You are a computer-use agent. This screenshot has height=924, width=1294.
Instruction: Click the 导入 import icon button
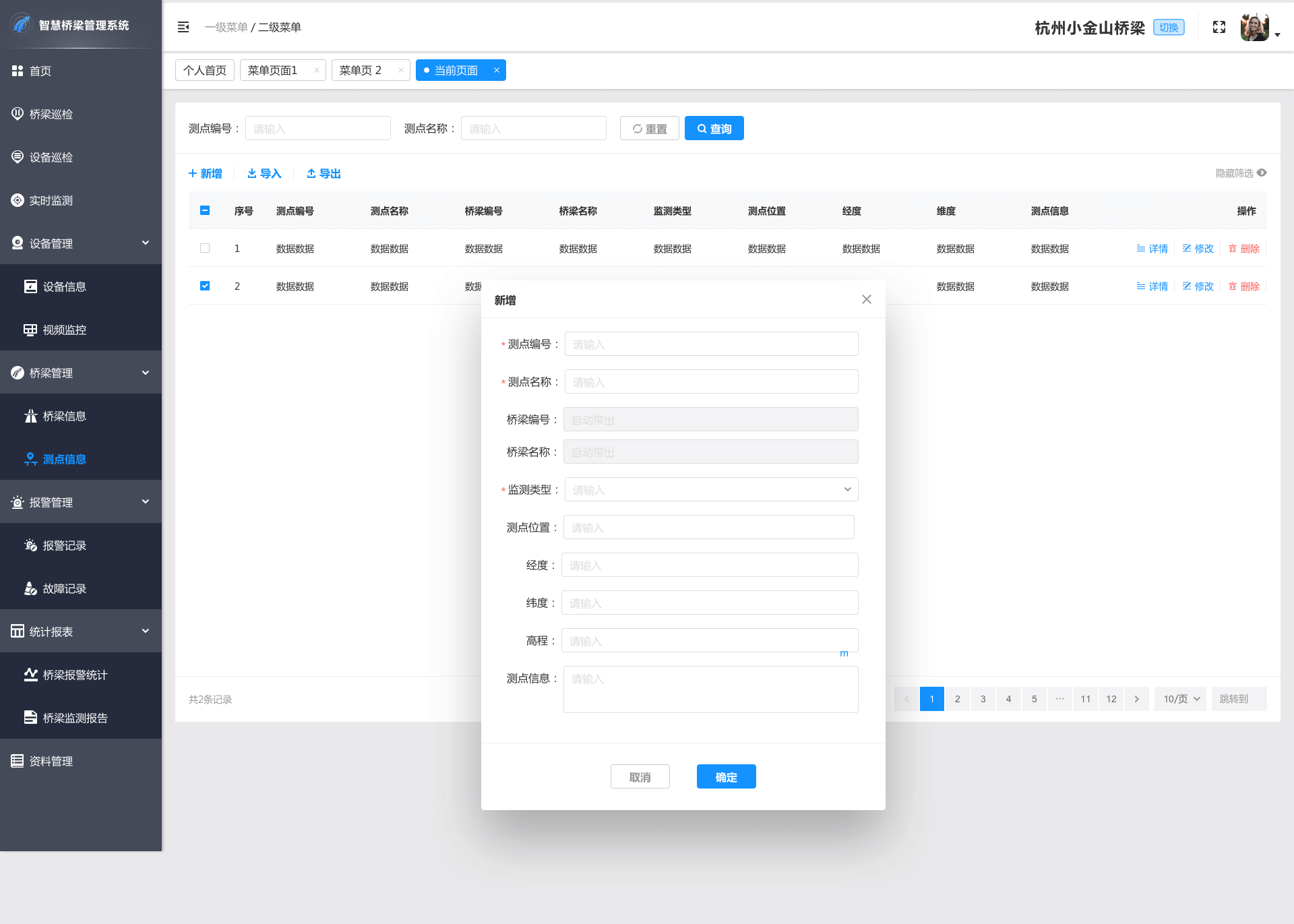coord(264,173)
